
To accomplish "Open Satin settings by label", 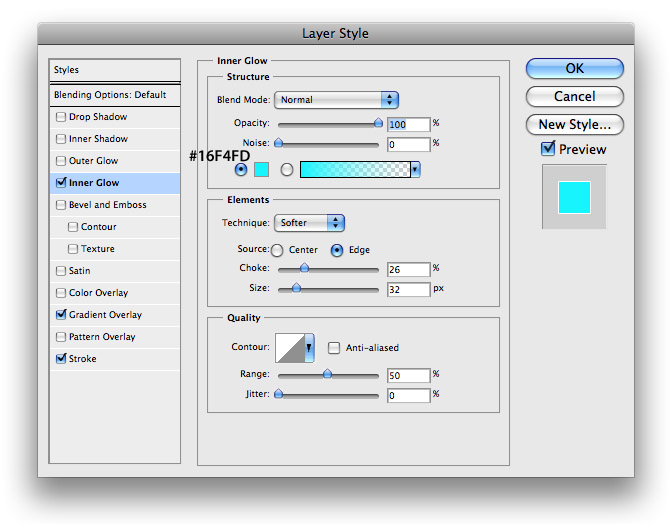I will point(80,271).
